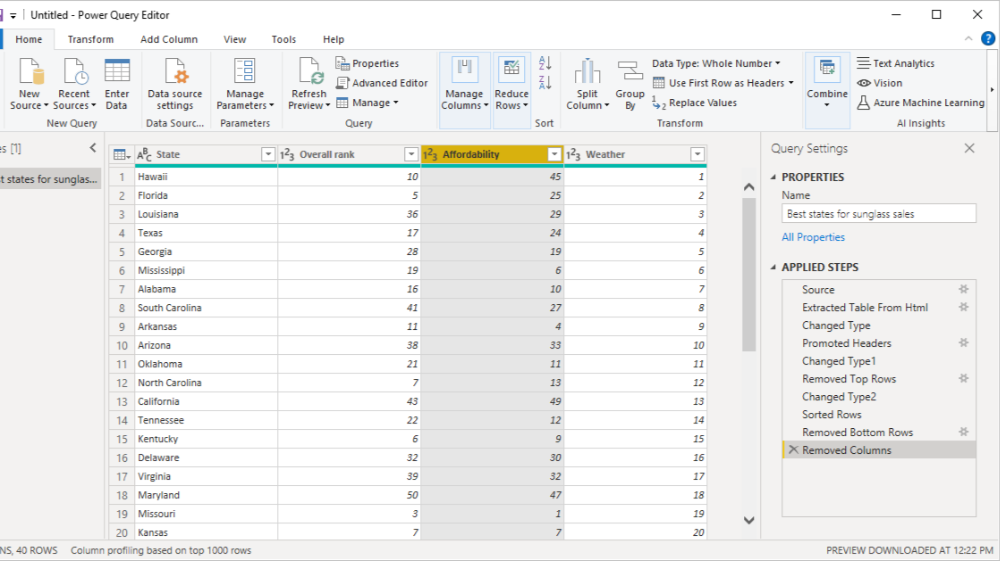Open gear for Extracted Table From Html
This screenshot has height=561, width=1000.
point(964,307)
